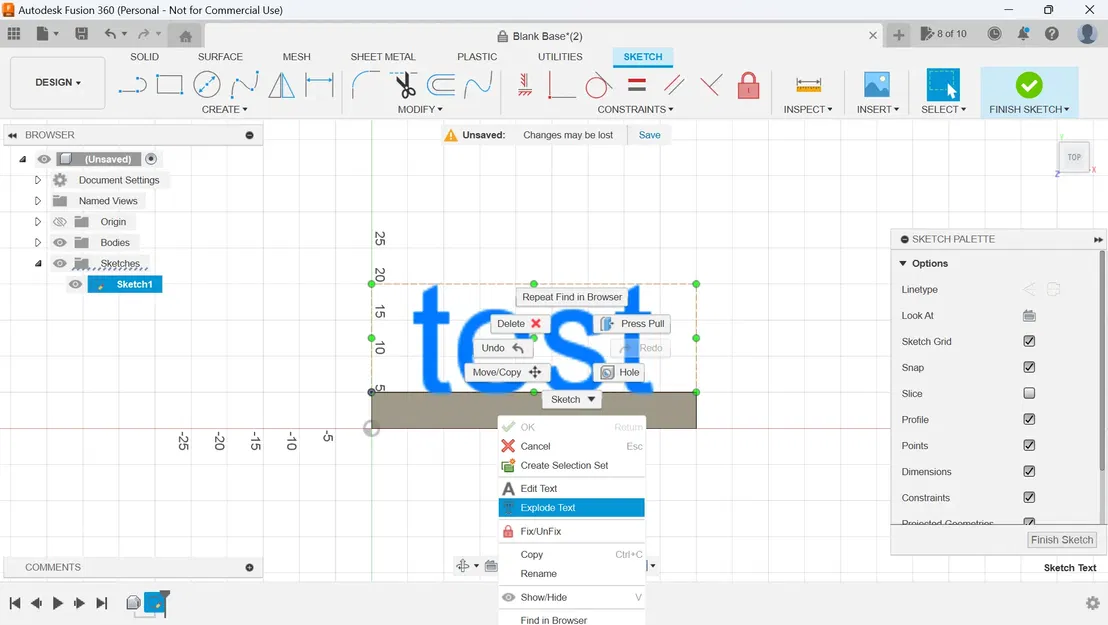Select the 2-Point Rectangle tool
The image size is (1108, 625).
pyautogui.click(x=170, y=85)
